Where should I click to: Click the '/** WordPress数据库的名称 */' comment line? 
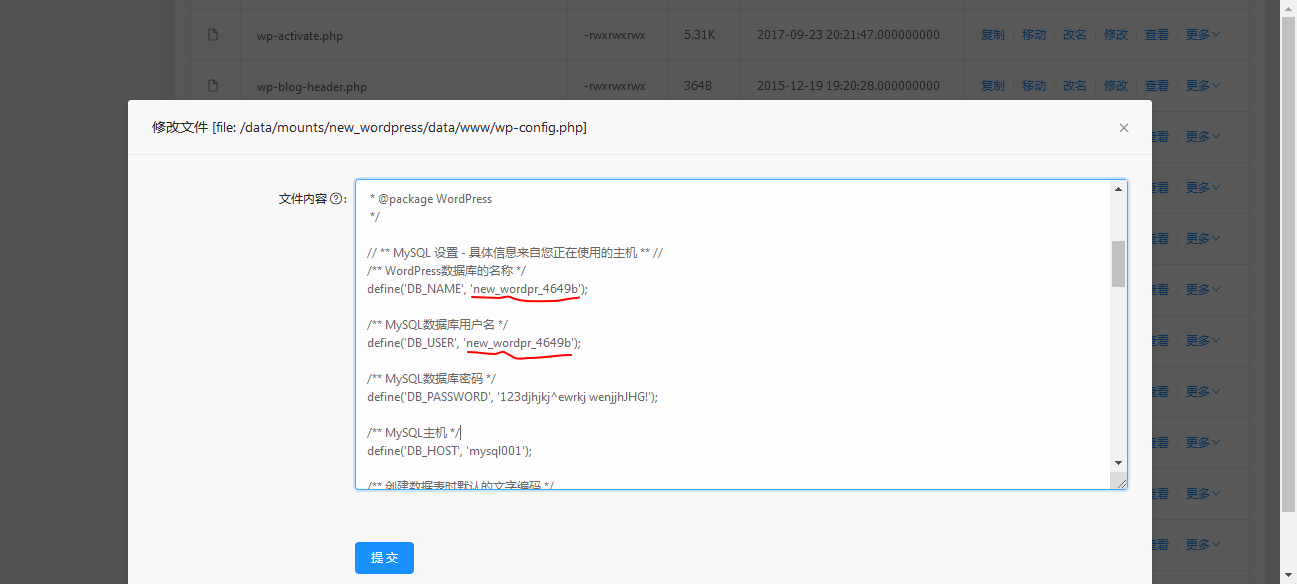pos(447,271)
